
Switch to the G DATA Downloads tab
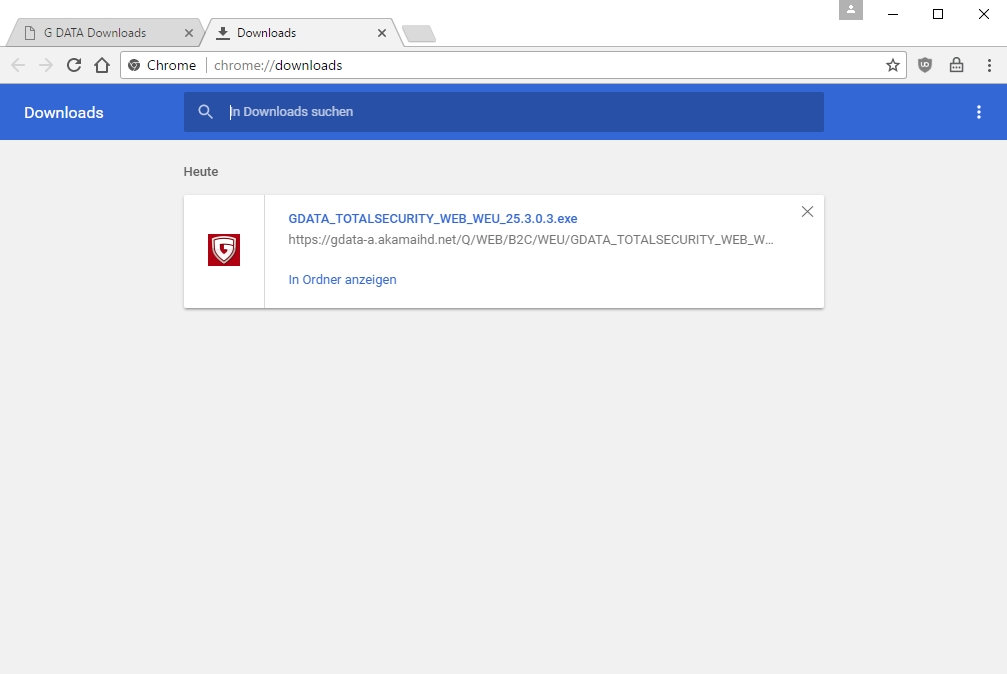pos(104,33)
